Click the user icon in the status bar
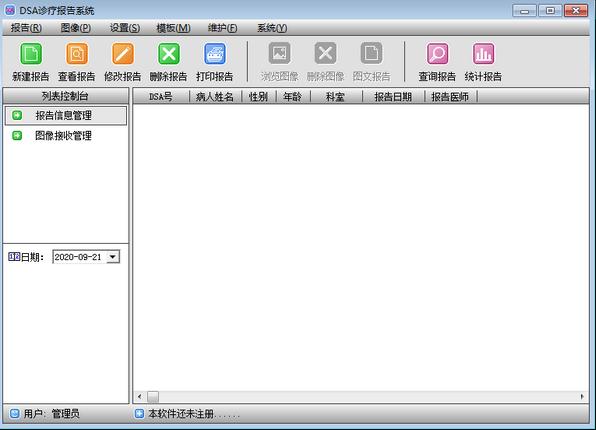596x430 pixels. click(x=14, y=413)
